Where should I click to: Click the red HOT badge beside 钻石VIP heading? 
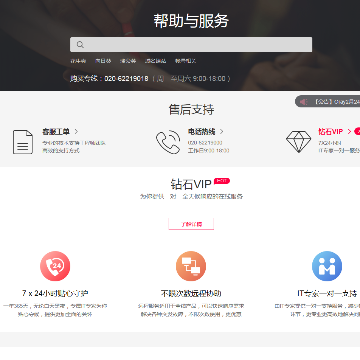(x=222, y=181)
